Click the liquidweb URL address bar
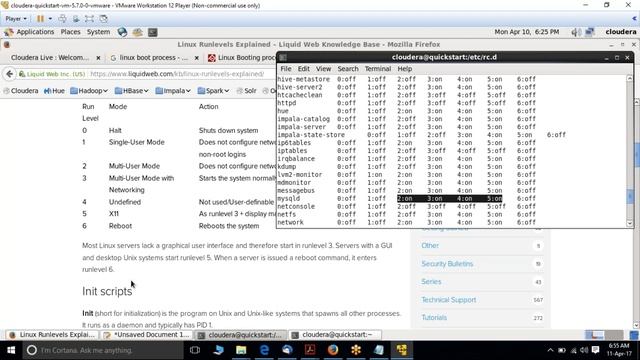Image resolution: width=640 pixels, height=360 pixels. [x=177, y=74]
